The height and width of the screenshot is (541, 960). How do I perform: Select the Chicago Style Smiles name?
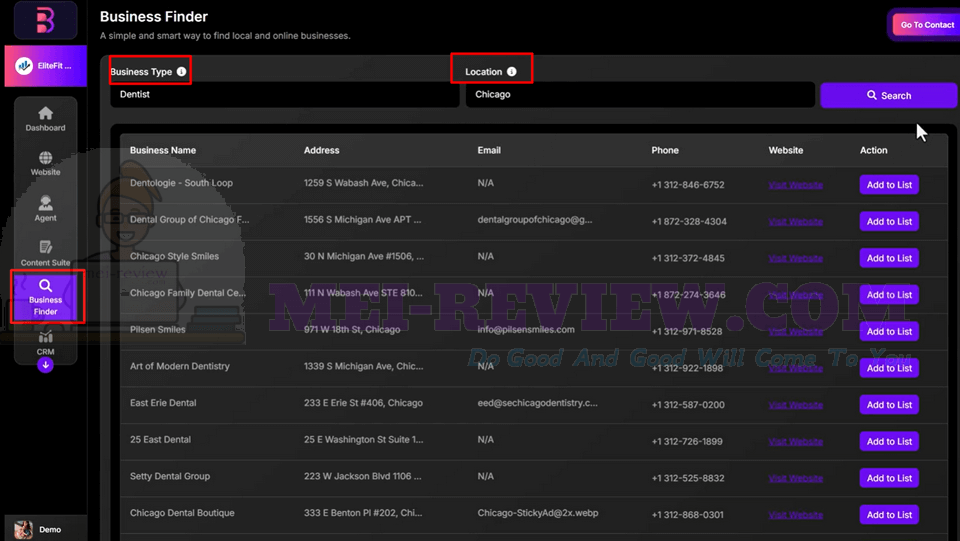[x=174, y=256]
